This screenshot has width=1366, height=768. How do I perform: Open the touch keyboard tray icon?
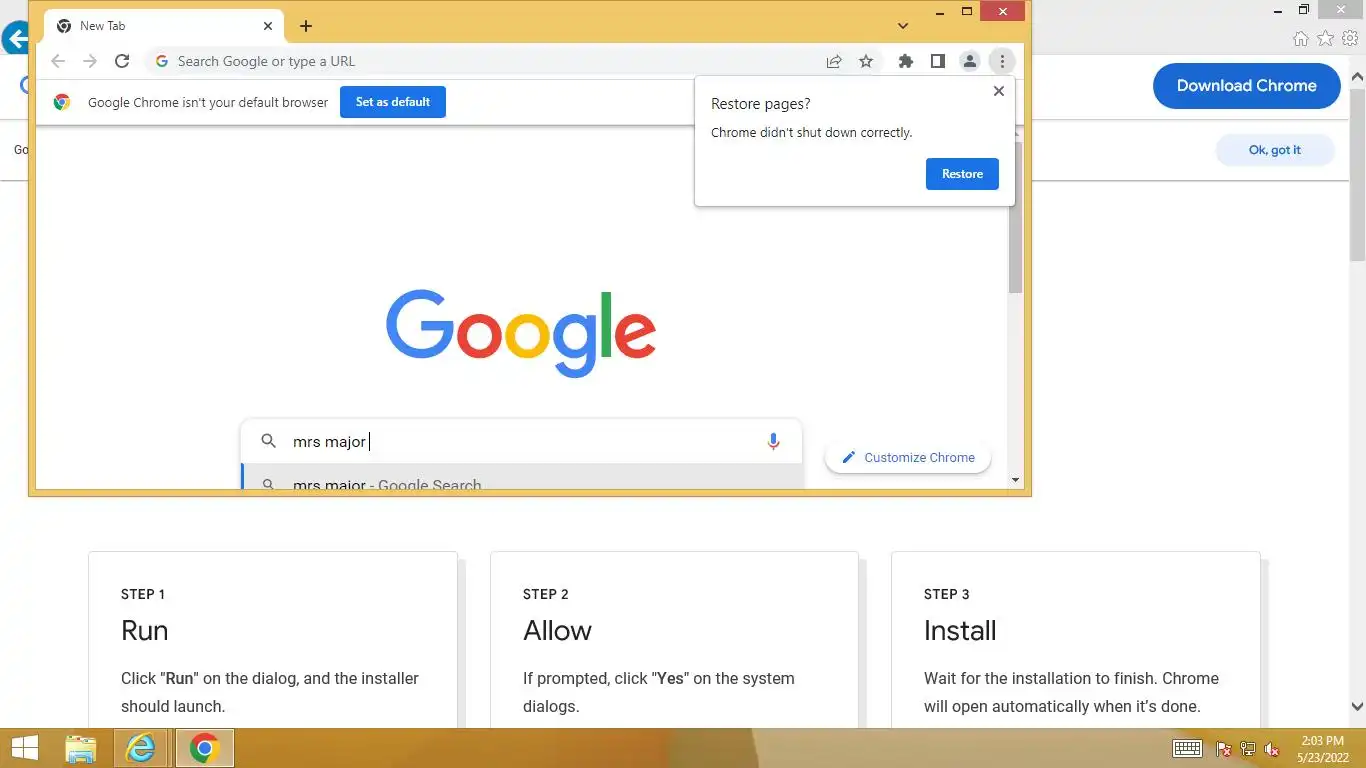(1187, 748)
